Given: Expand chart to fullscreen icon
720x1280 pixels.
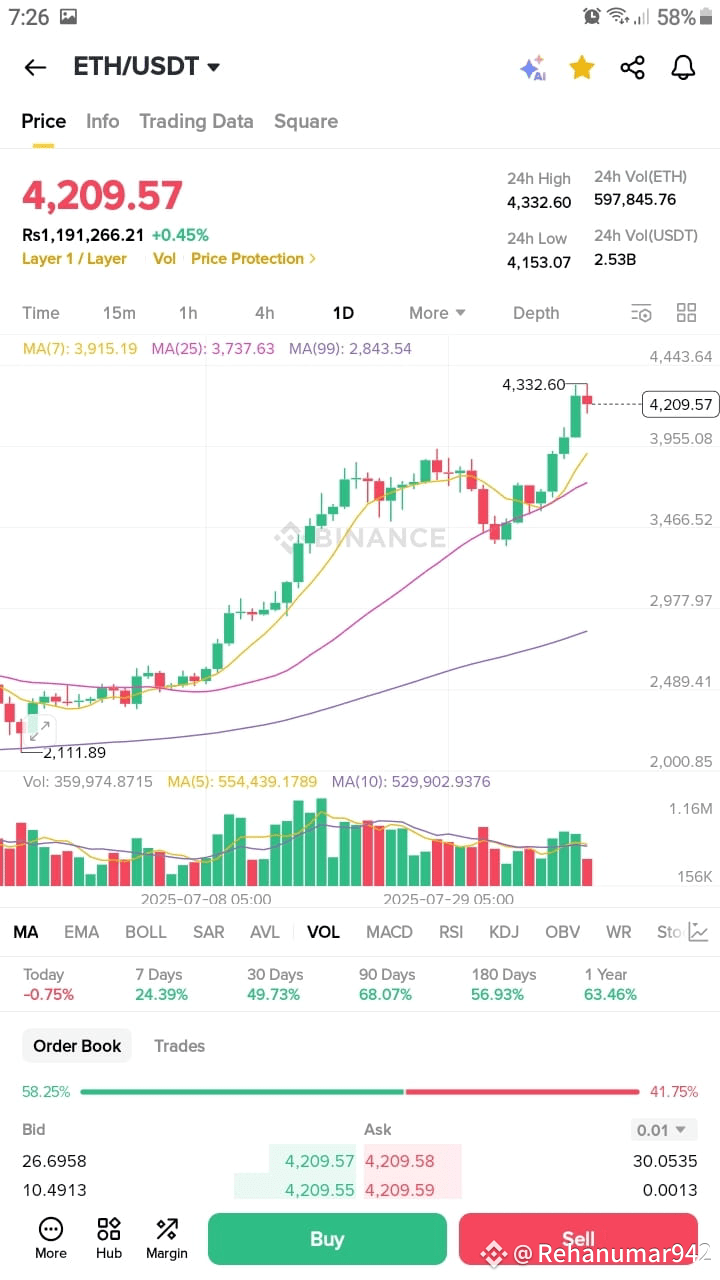Looking at the screenshot, I should [40, 730].
